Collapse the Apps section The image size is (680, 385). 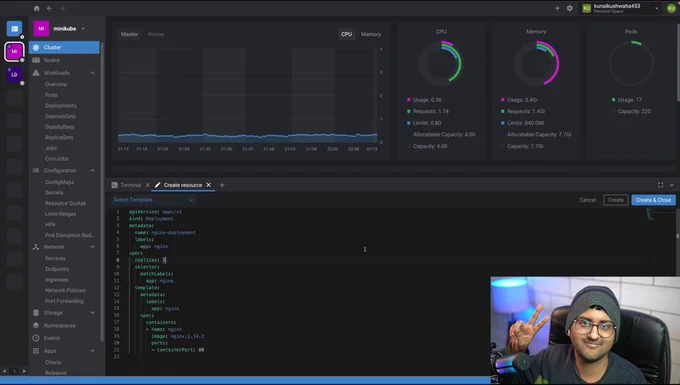pos(92,351)
